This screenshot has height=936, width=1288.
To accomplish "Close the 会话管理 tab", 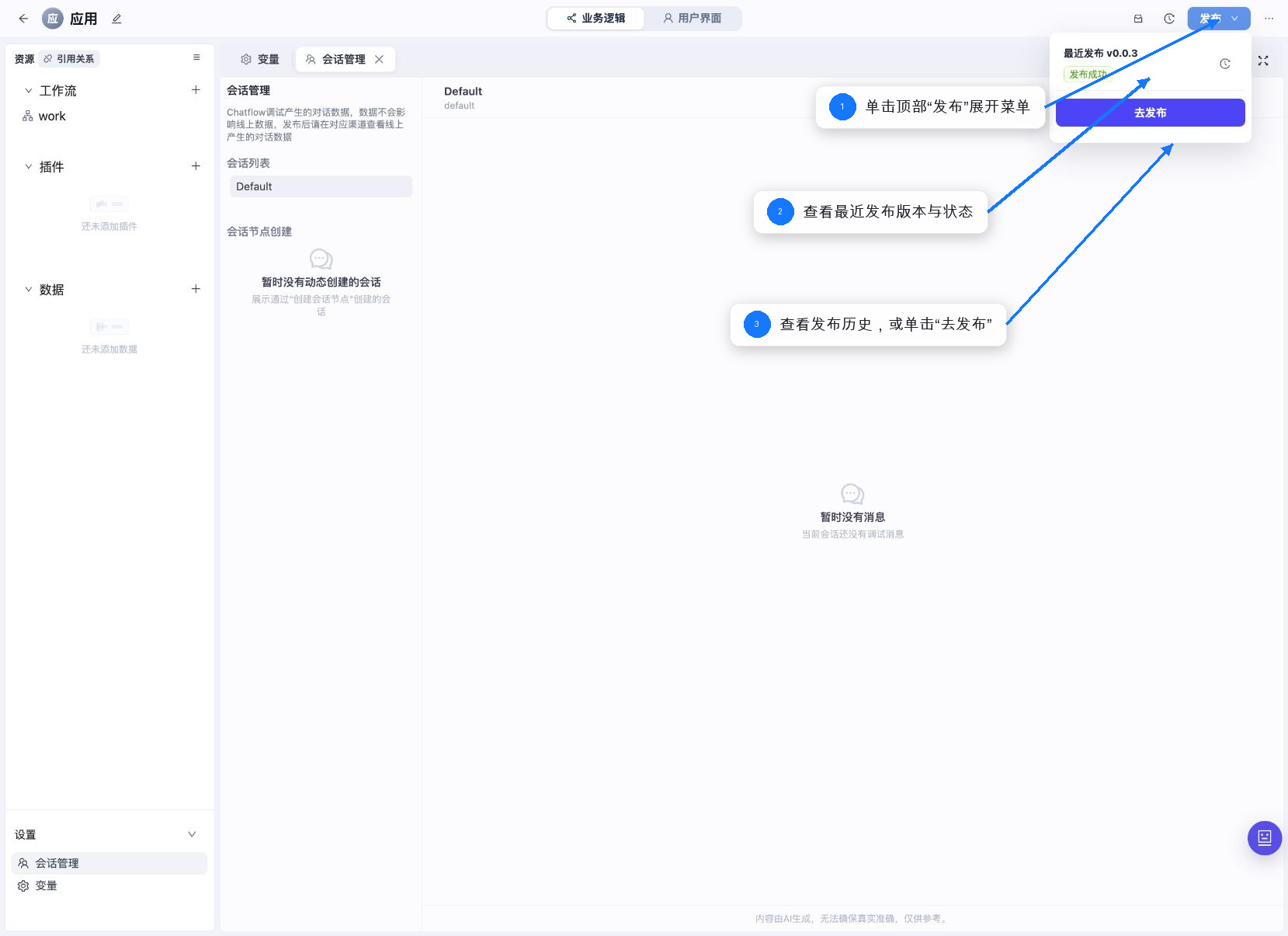I will coord(379,59).
